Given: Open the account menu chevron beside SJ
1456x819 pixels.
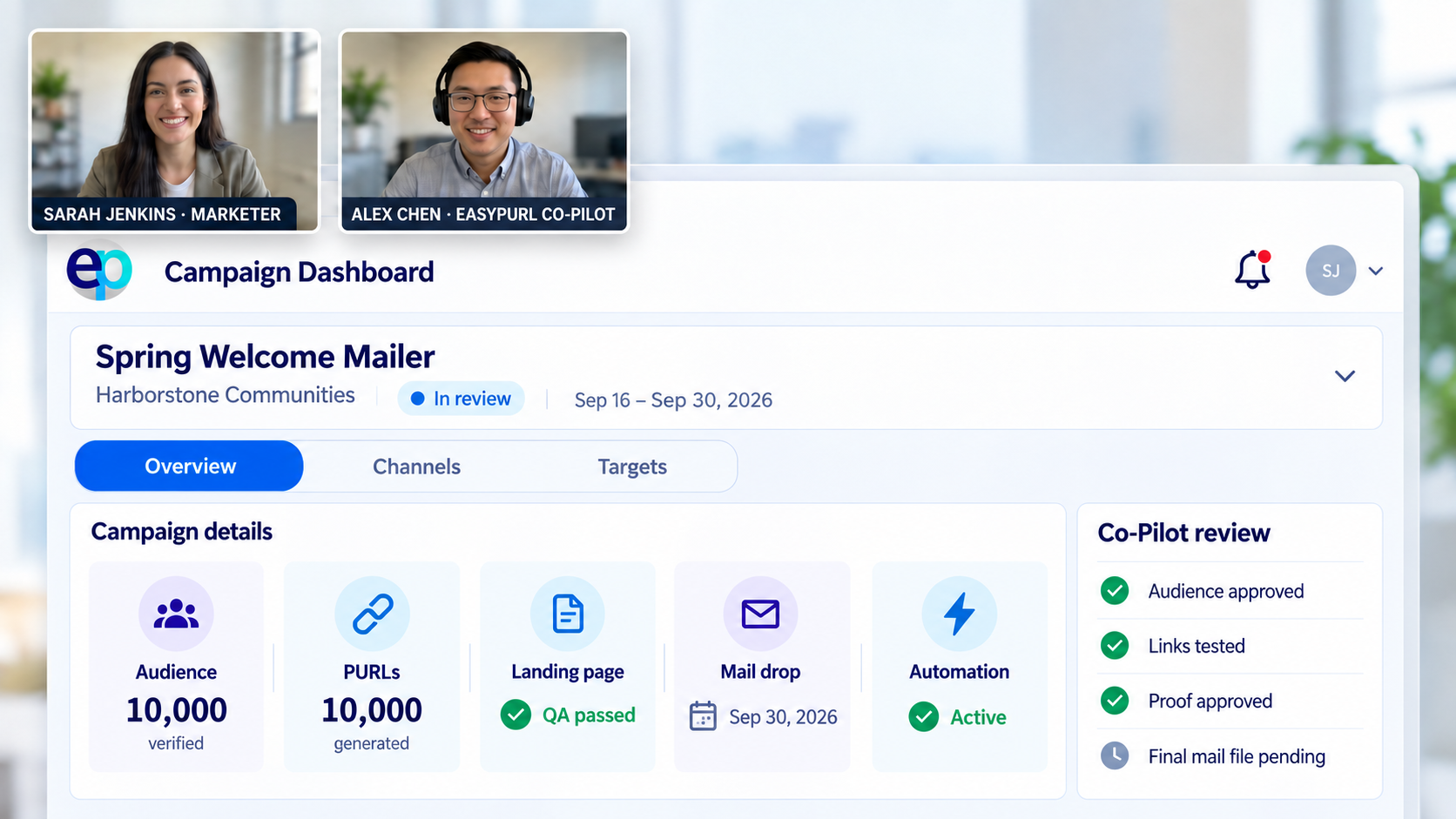Looking at the screenshot, I should pos(1376,271).
